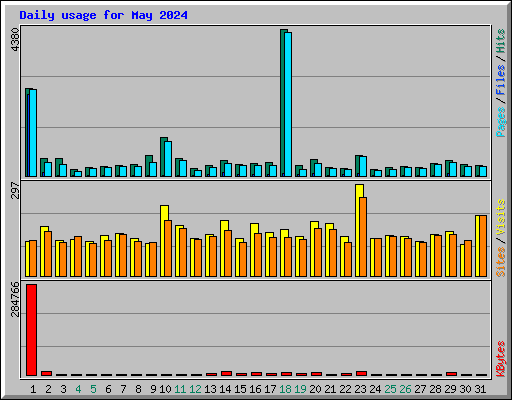Click green day 11 label
This screenshot has height=400, width=512.
(x=180, y=389)
